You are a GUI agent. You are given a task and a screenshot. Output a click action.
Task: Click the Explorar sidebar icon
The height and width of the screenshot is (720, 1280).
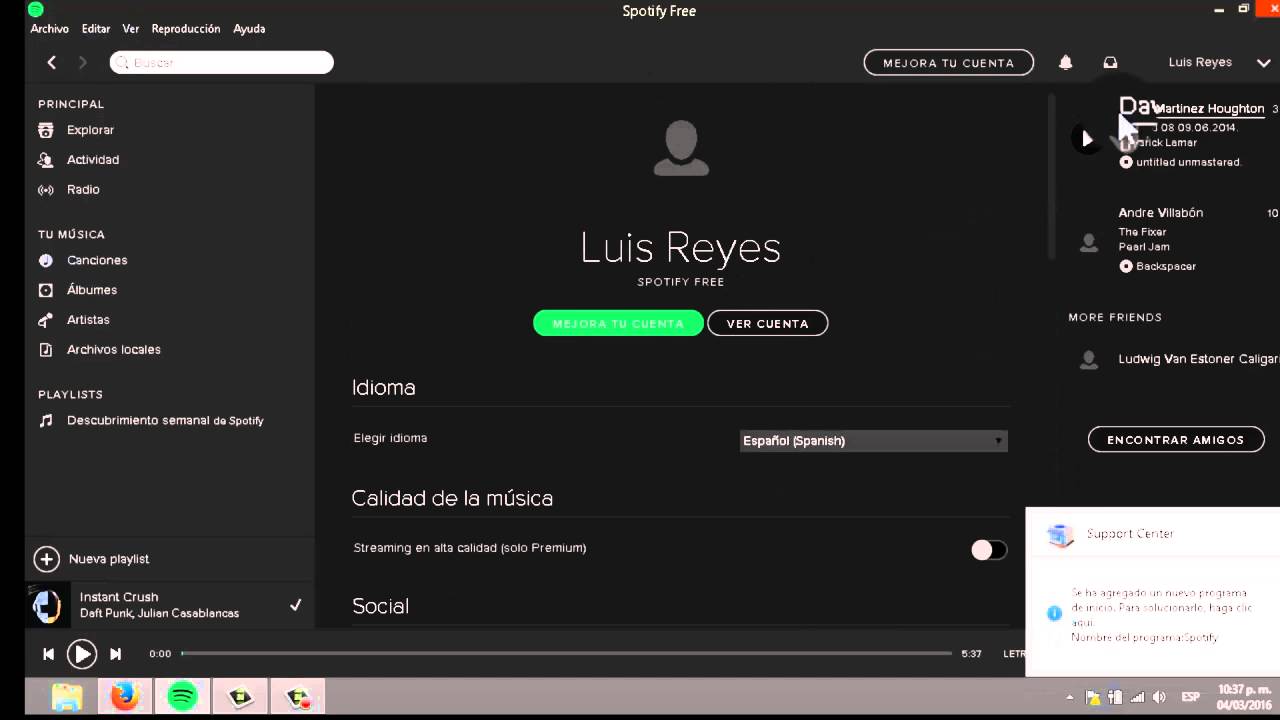[45, 130]
